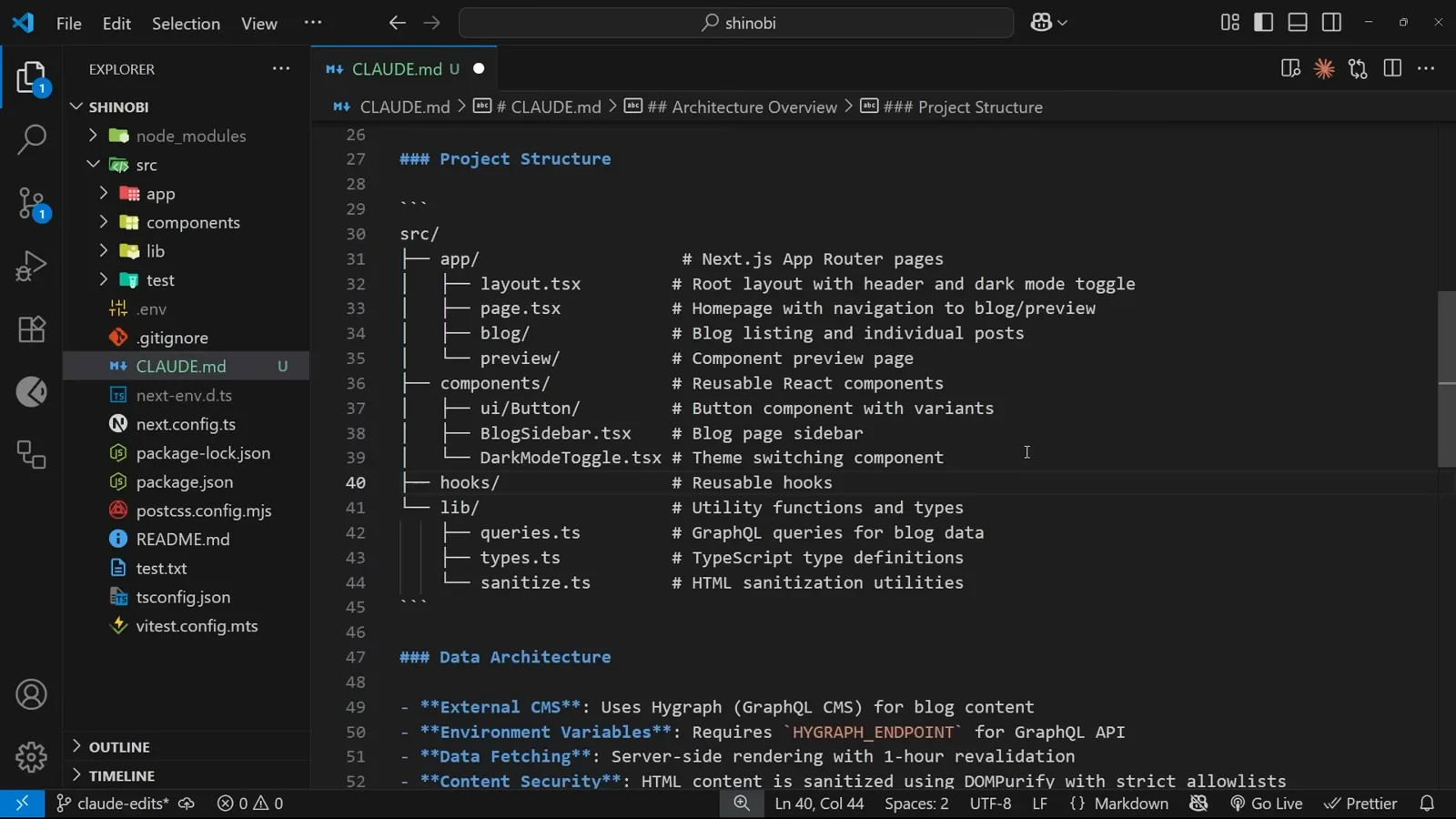Click the errors and warnings counter
The height and width of the screenshot is (819, 1456).
[x=250, y=804]
